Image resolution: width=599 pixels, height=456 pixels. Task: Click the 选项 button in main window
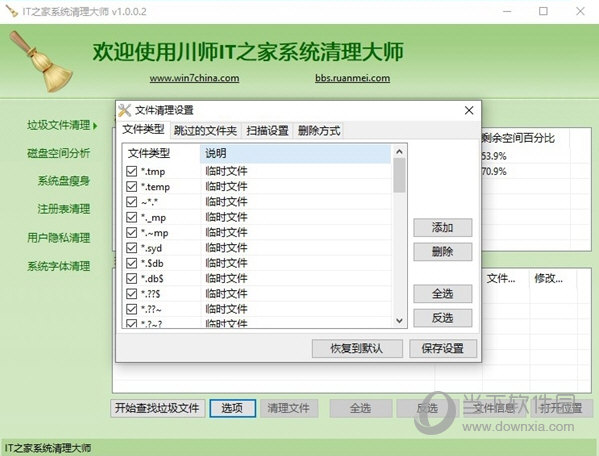(232, 408)
